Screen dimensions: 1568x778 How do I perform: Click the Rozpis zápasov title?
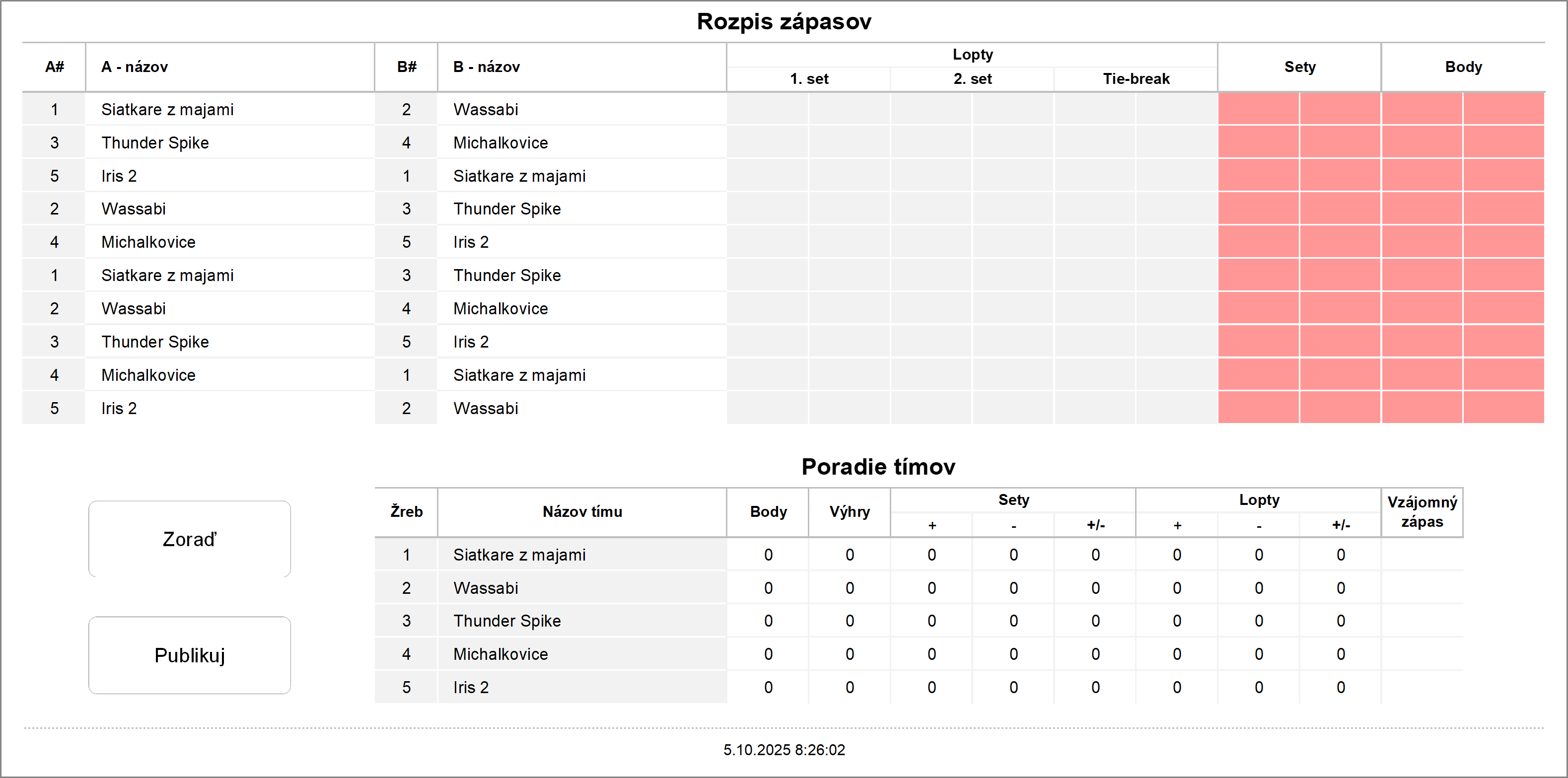click(x=784, y=22)
